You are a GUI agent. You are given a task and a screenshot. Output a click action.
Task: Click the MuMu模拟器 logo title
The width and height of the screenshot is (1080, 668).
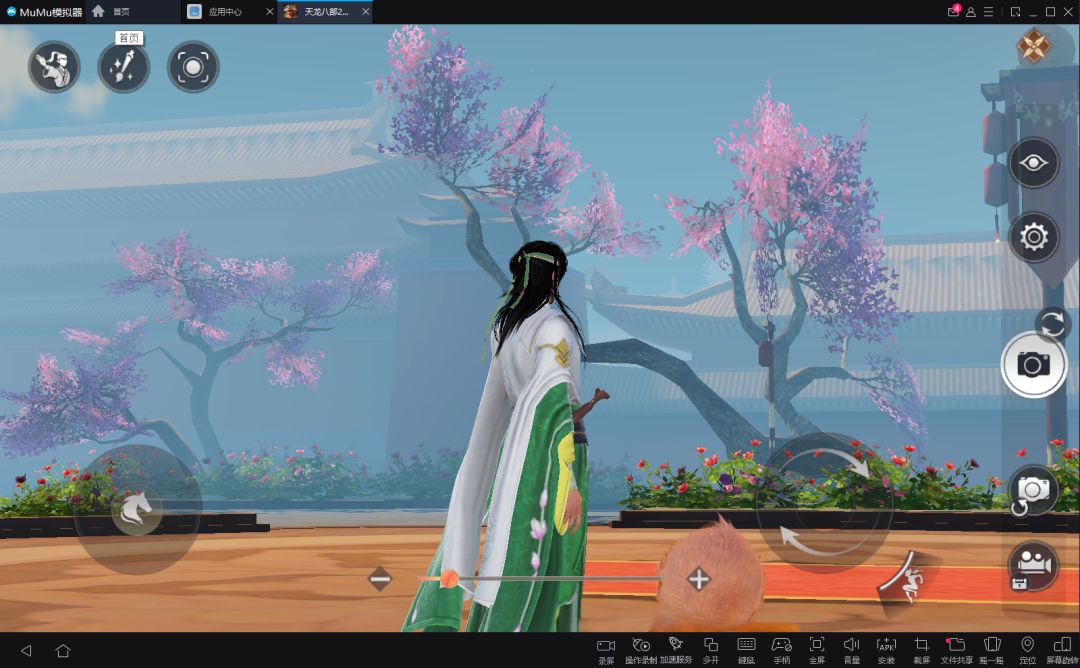[x=43, y=12]
